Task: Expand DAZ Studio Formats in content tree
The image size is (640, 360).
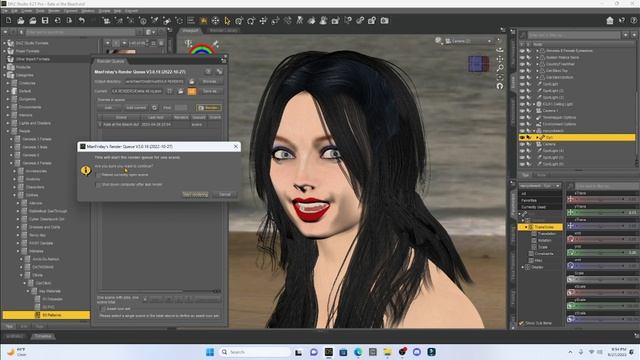Action: tap(4, 43)
